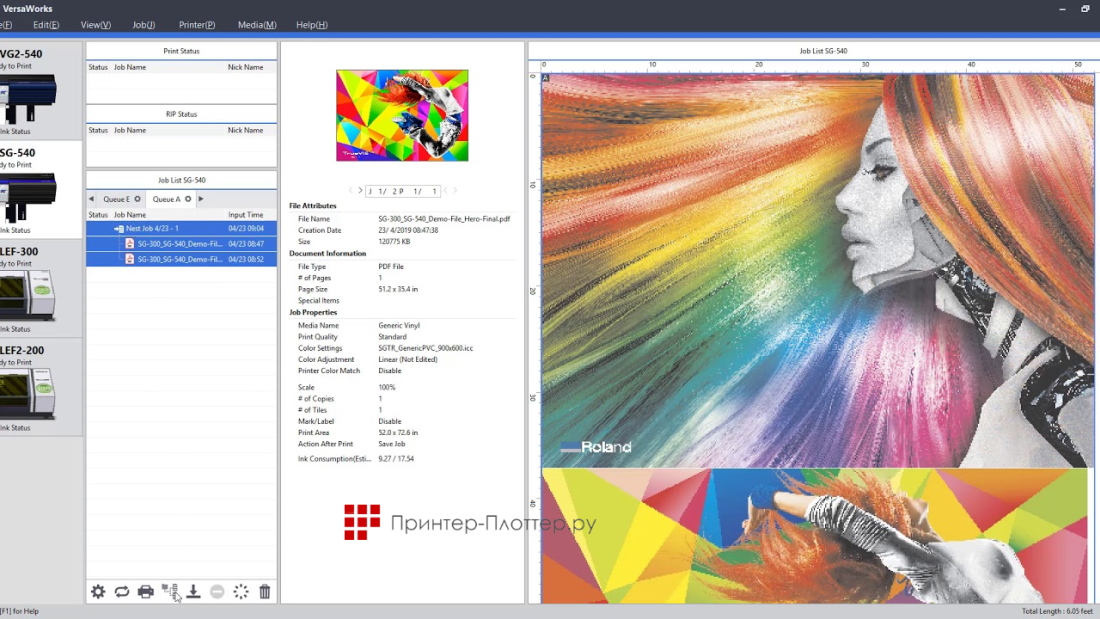Click the dotted spinner icon in toolbar
The image size is (1100, 619).
pos(241,592)
